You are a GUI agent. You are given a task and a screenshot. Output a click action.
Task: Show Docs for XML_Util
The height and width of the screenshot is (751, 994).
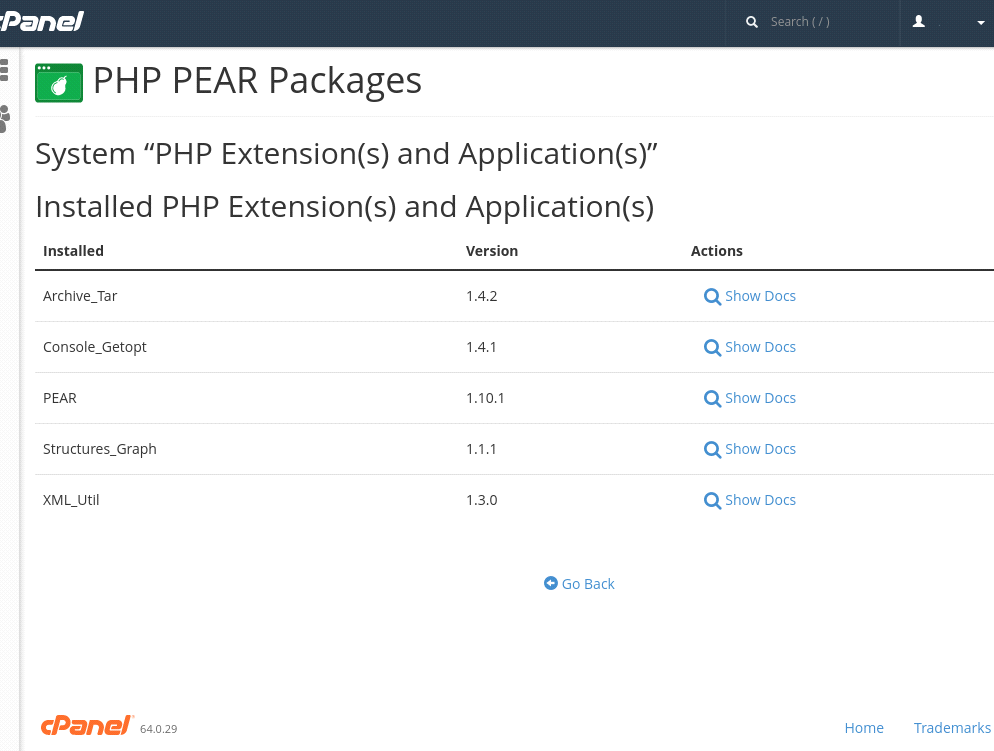(x=760, y=500)
